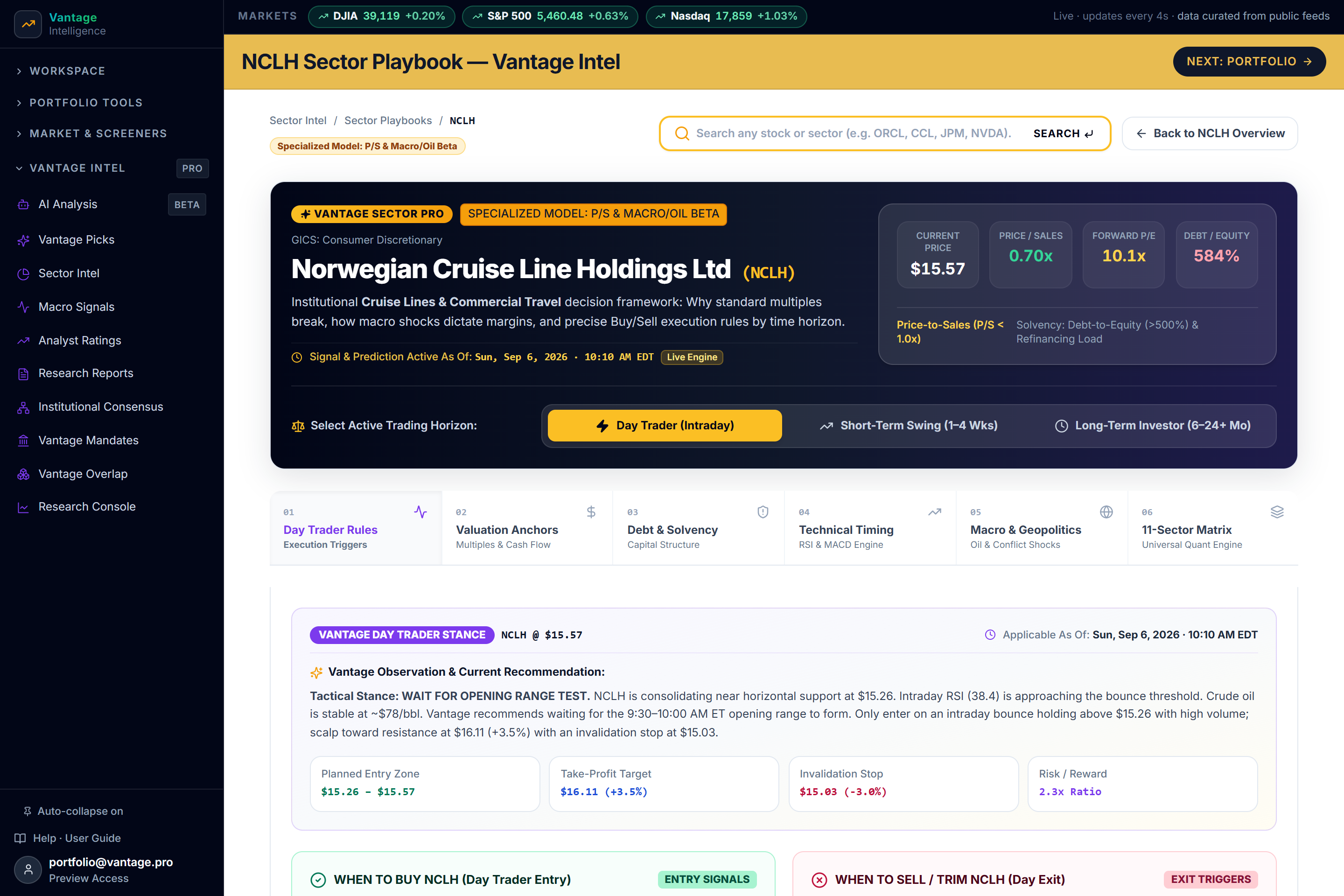Click the Invalidation Stop $15.03 card
Image resolution: width=1344 pixels, height=896 pixels.
pyautogui.click(x=903, y=784)
